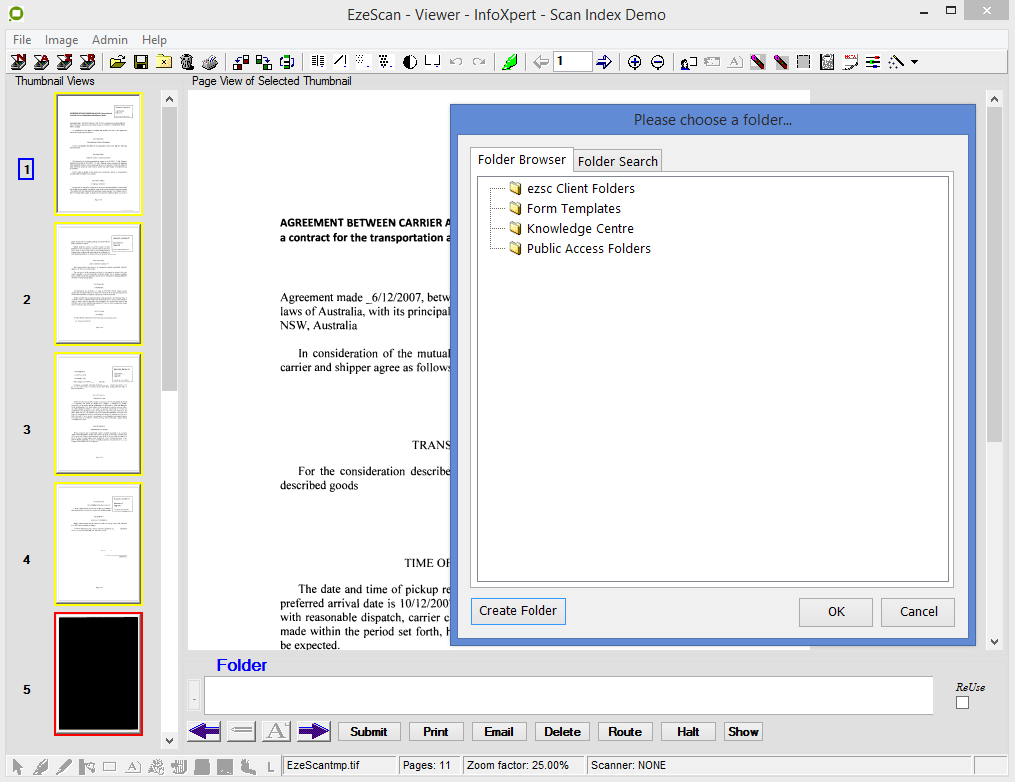
Task: Go to next page with blue arrow
Action: 604,62
